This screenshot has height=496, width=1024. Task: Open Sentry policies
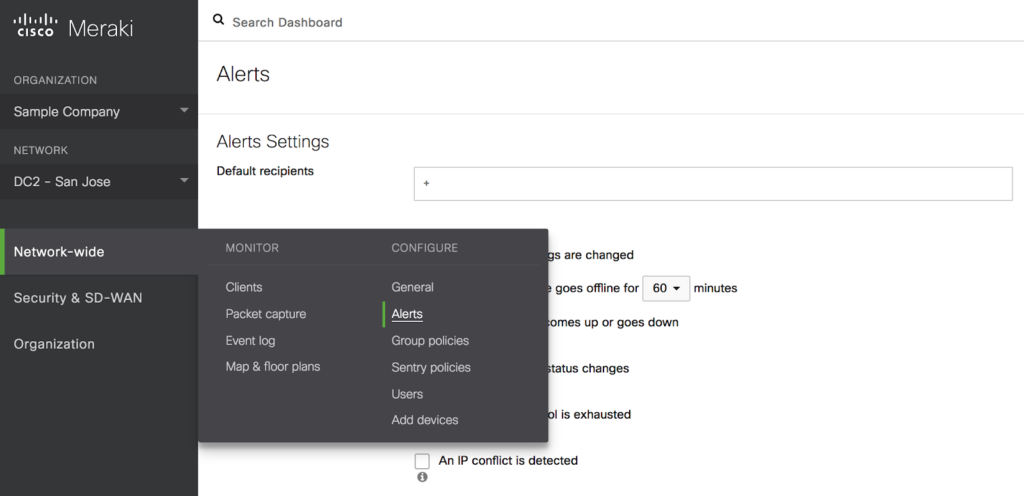pyautogui.click(x=431, y=367)
